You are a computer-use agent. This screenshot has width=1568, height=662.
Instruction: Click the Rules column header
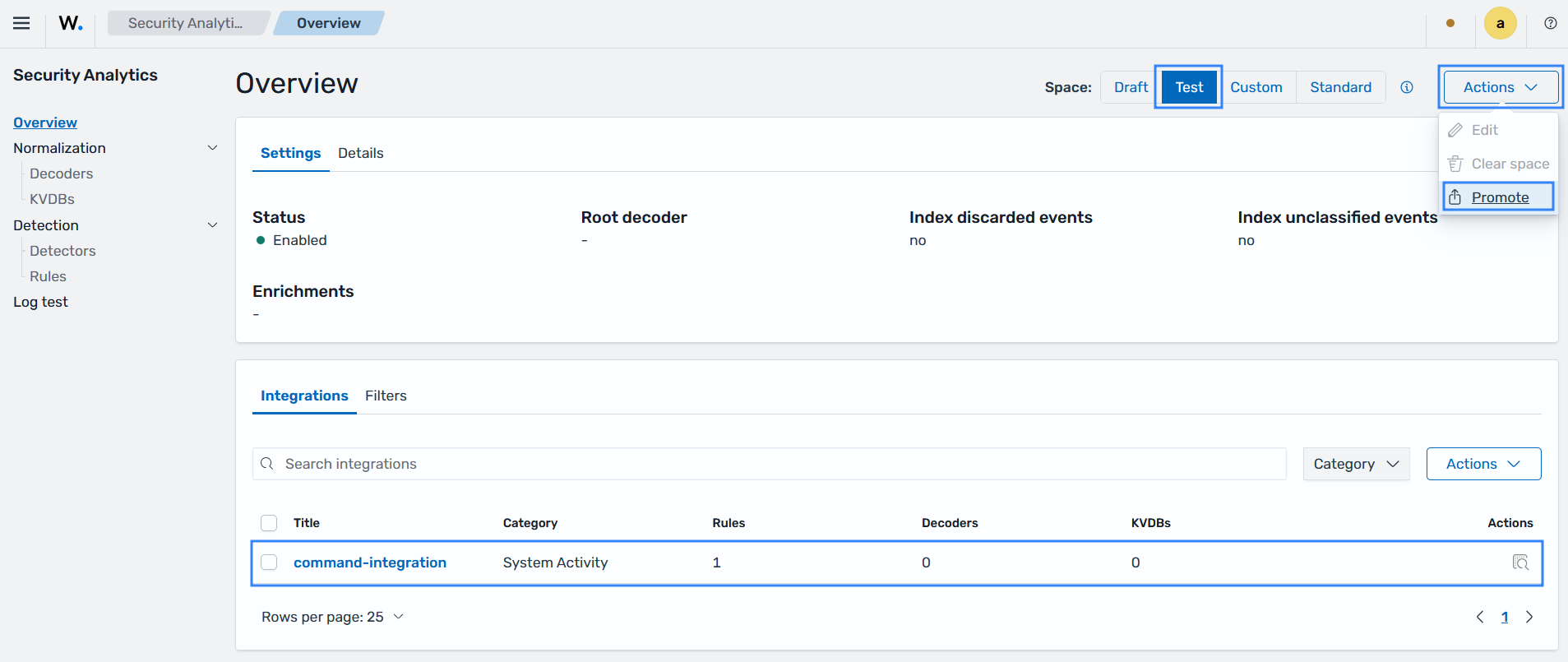click(x=728, y=523)
